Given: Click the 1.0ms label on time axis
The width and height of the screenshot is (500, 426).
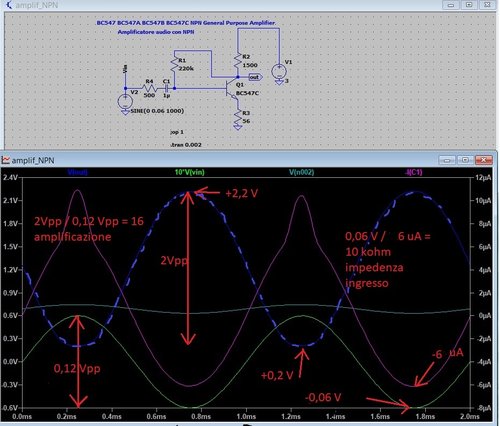Looking at the screenshot, I should (246, 416).
